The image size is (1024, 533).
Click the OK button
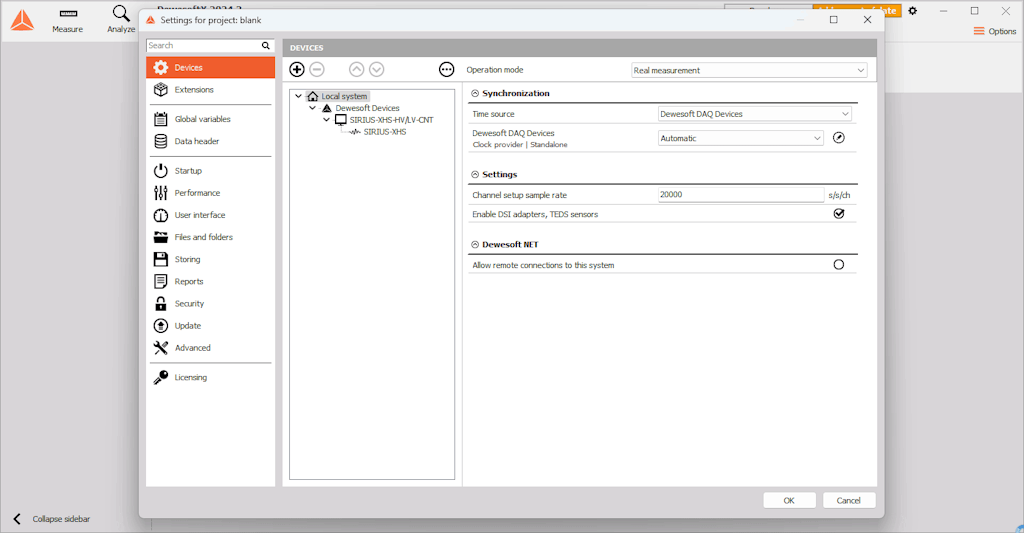point(789,500)
